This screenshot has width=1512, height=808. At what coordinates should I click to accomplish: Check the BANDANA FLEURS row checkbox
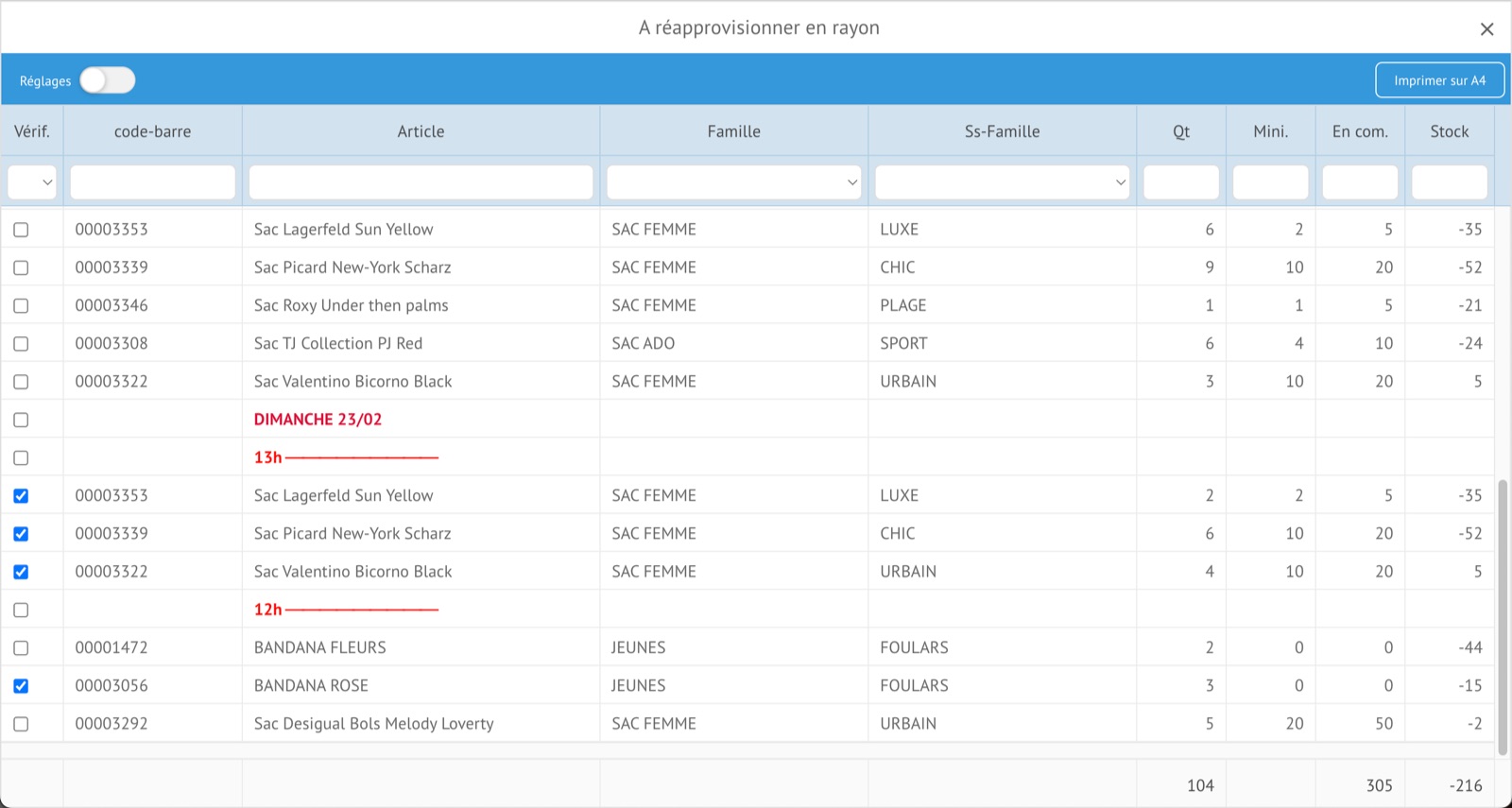pyautogui.click(x=21, y=648)
